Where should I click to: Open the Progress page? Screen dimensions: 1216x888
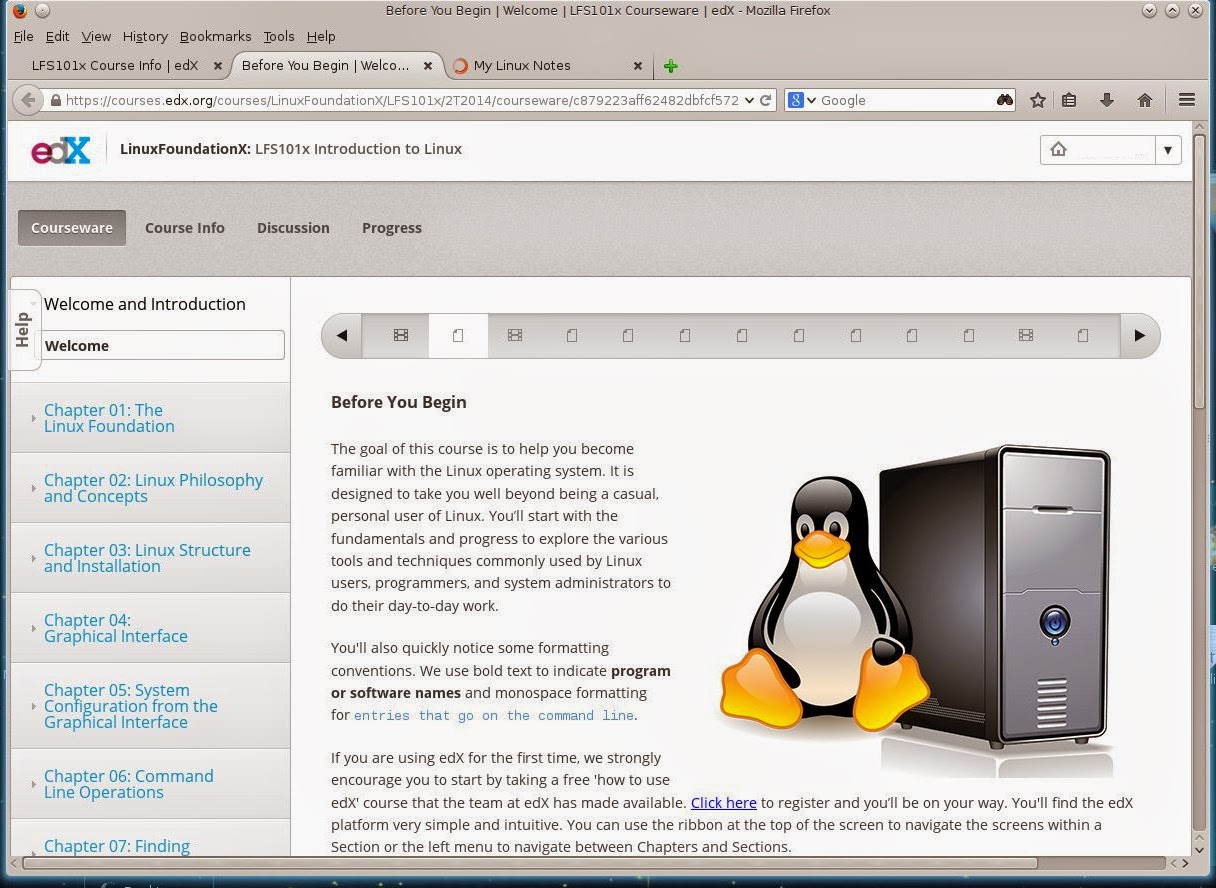click(391, 227)
